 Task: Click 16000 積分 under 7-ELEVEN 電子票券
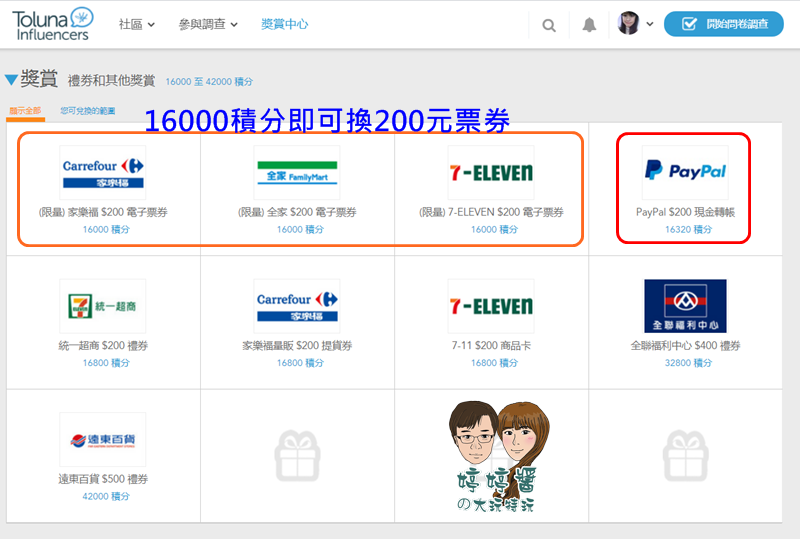point(494,230)
